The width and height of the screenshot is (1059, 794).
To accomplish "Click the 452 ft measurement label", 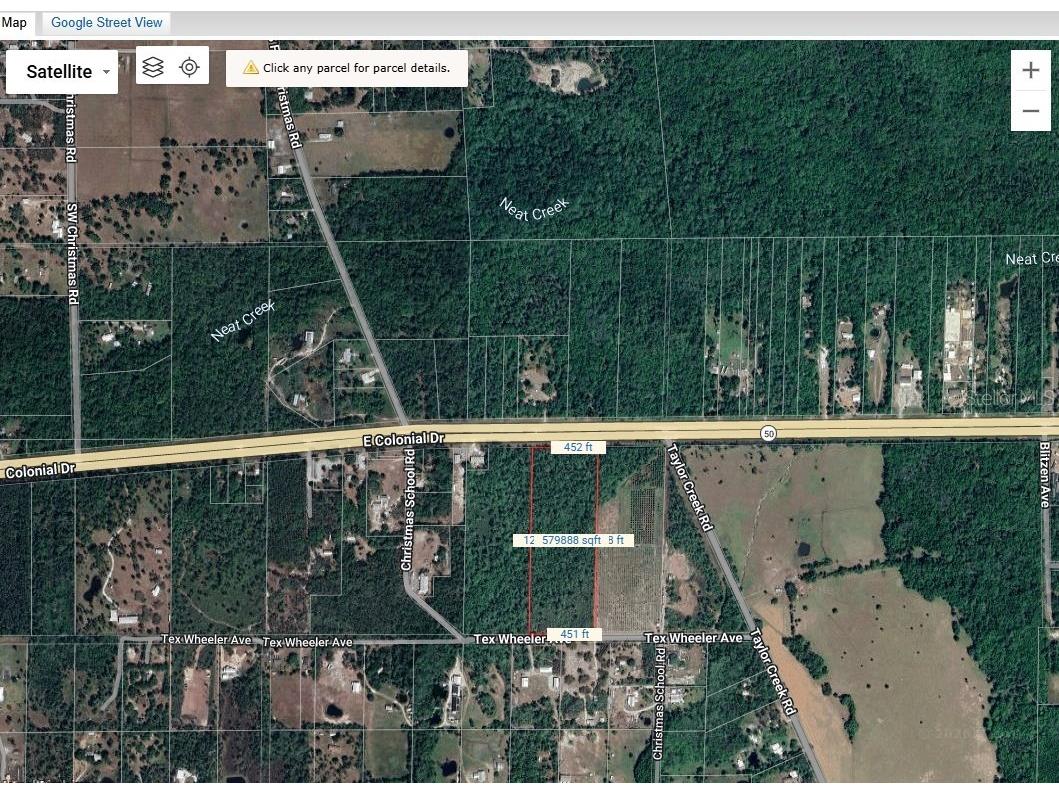I will tap(578, 448).
